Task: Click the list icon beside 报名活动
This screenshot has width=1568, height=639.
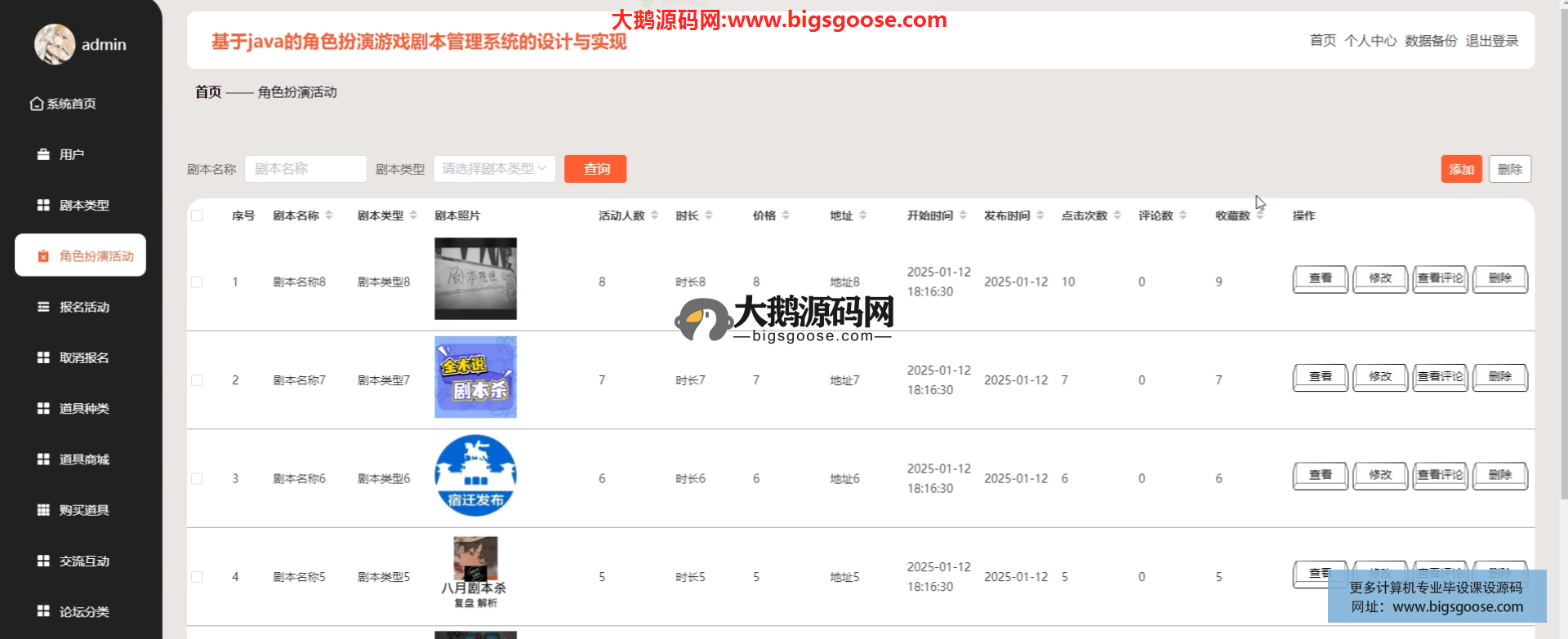Action: tap(43, 307)
